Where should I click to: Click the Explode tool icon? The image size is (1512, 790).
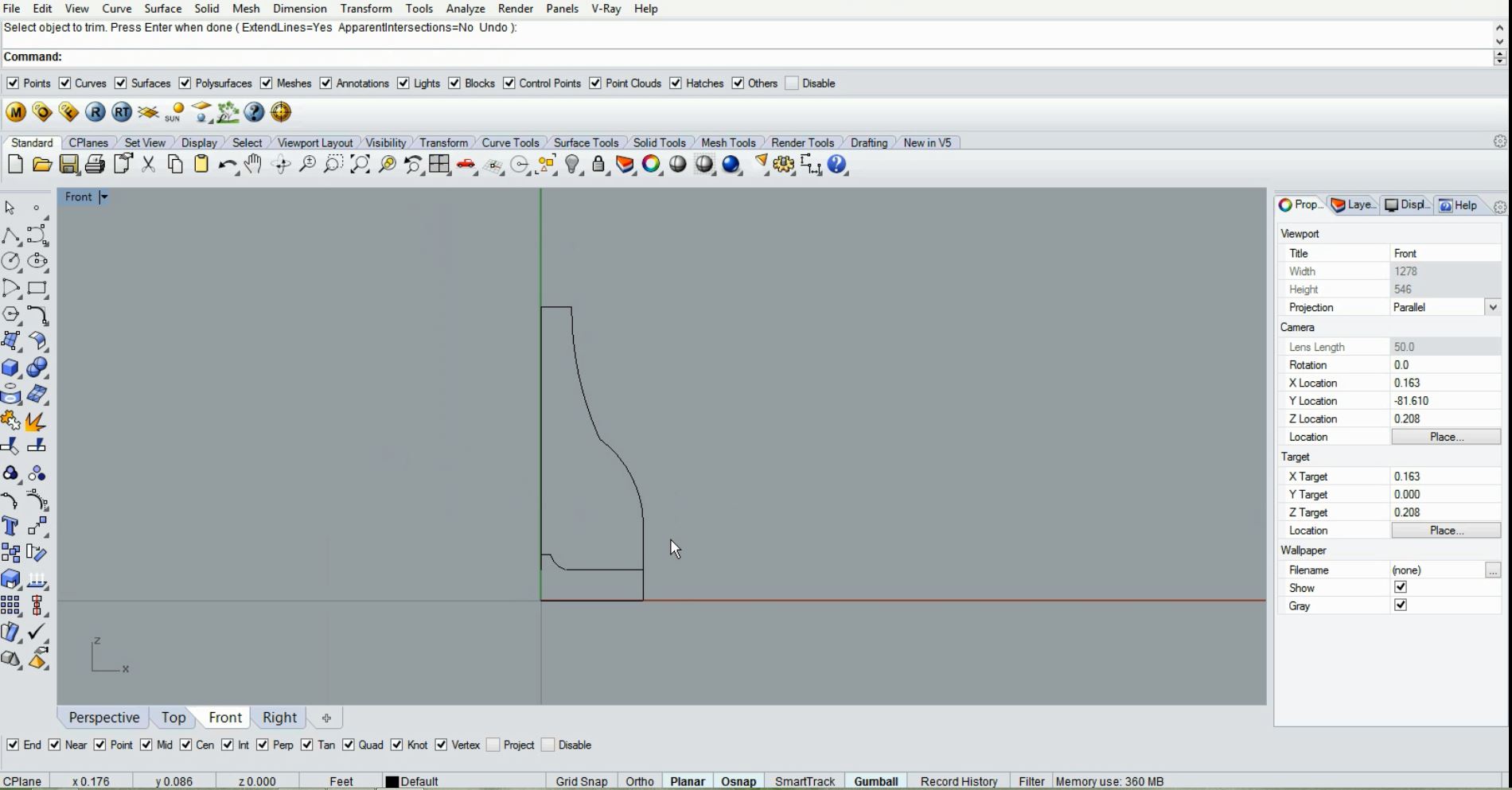pyautogui.click(x=36, y=420)
